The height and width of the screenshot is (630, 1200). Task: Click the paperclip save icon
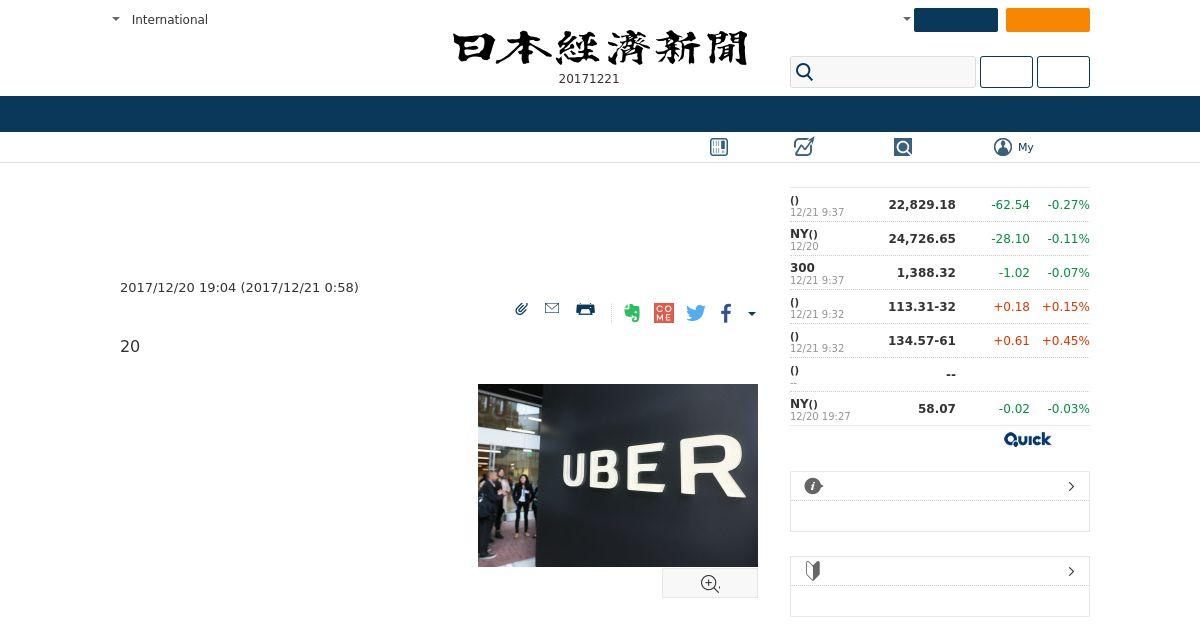coord(521,309)
